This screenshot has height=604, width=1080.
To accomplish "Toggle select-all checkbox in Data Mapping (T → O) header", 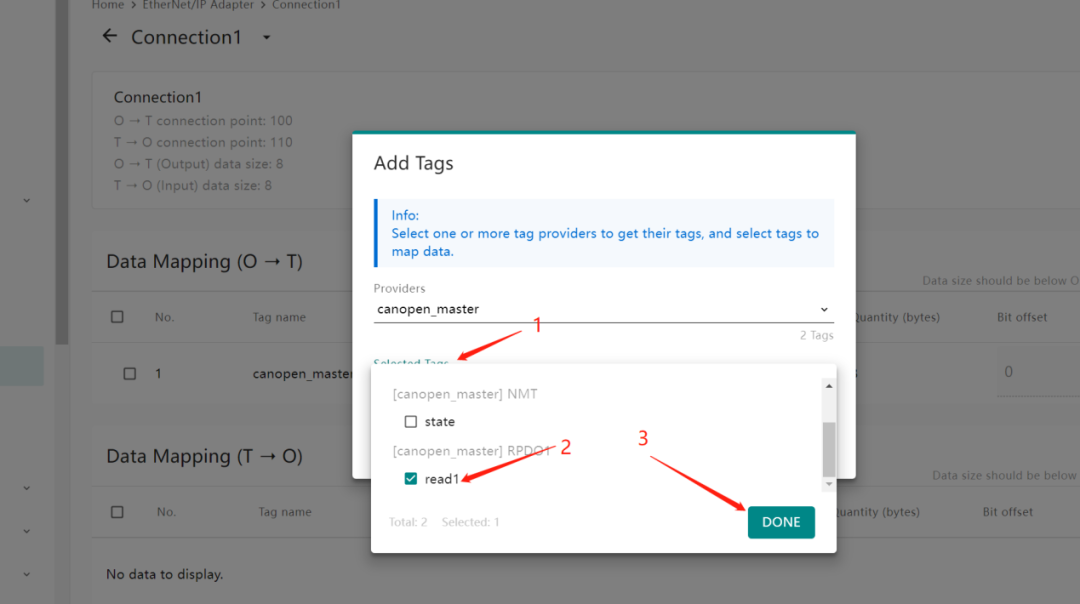I will tap(117, 512).
